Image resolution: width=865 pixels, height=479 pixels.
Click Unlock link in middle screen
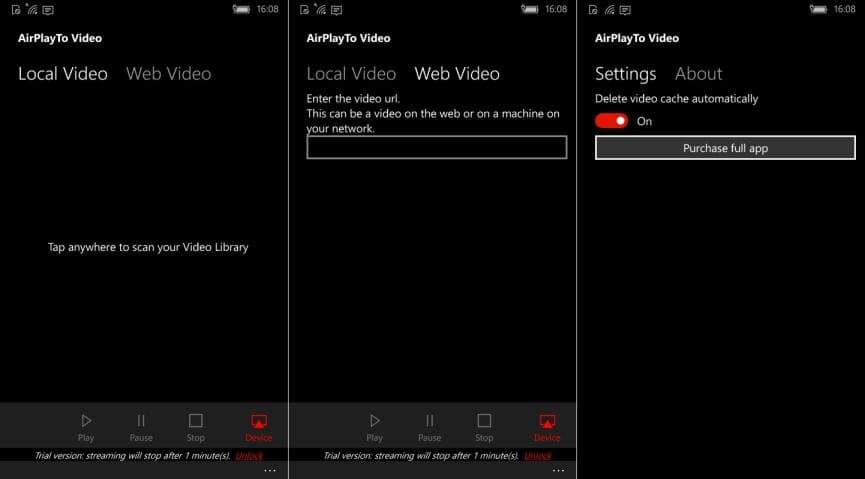point(537,456)
